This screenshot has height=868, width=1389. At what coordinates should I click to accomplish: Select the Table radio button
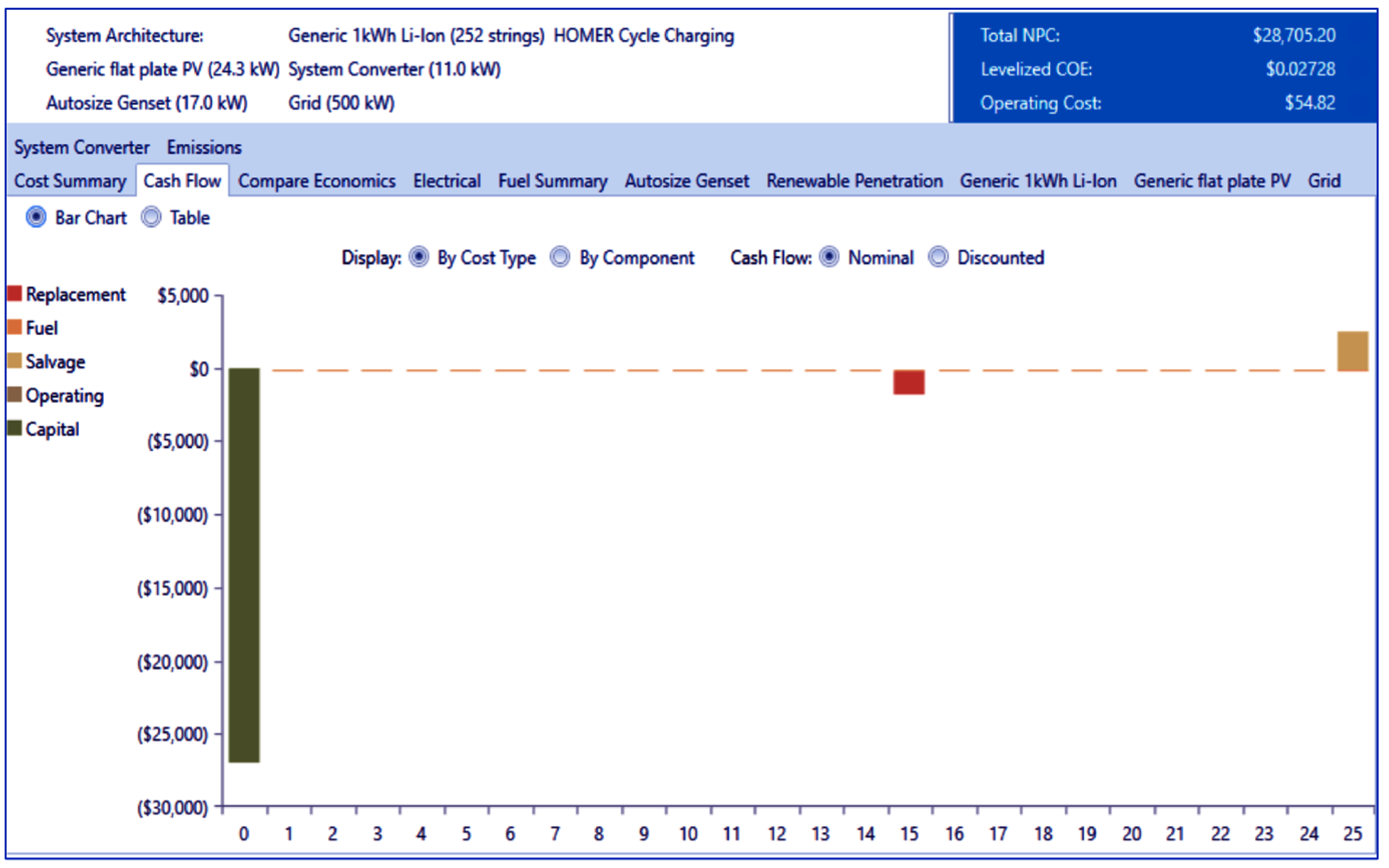(152, 218)
